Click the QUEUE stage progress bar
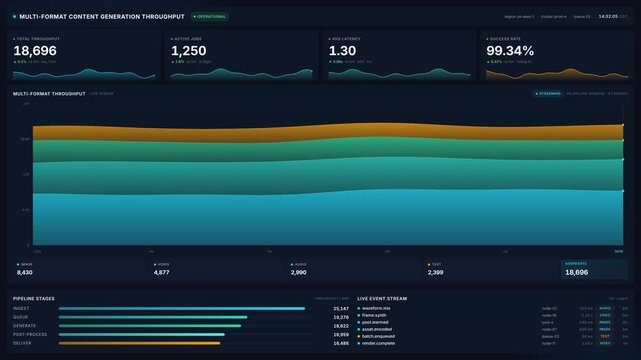 pos(153,317)
